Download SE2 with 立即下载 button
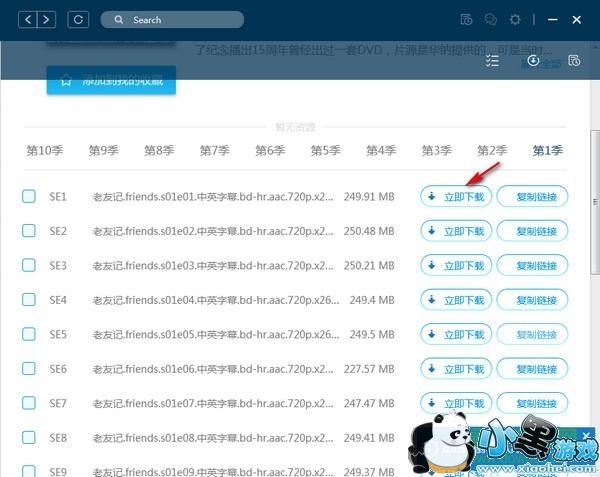600x477 pixels. pyautogui.click(x=456, y=231)
